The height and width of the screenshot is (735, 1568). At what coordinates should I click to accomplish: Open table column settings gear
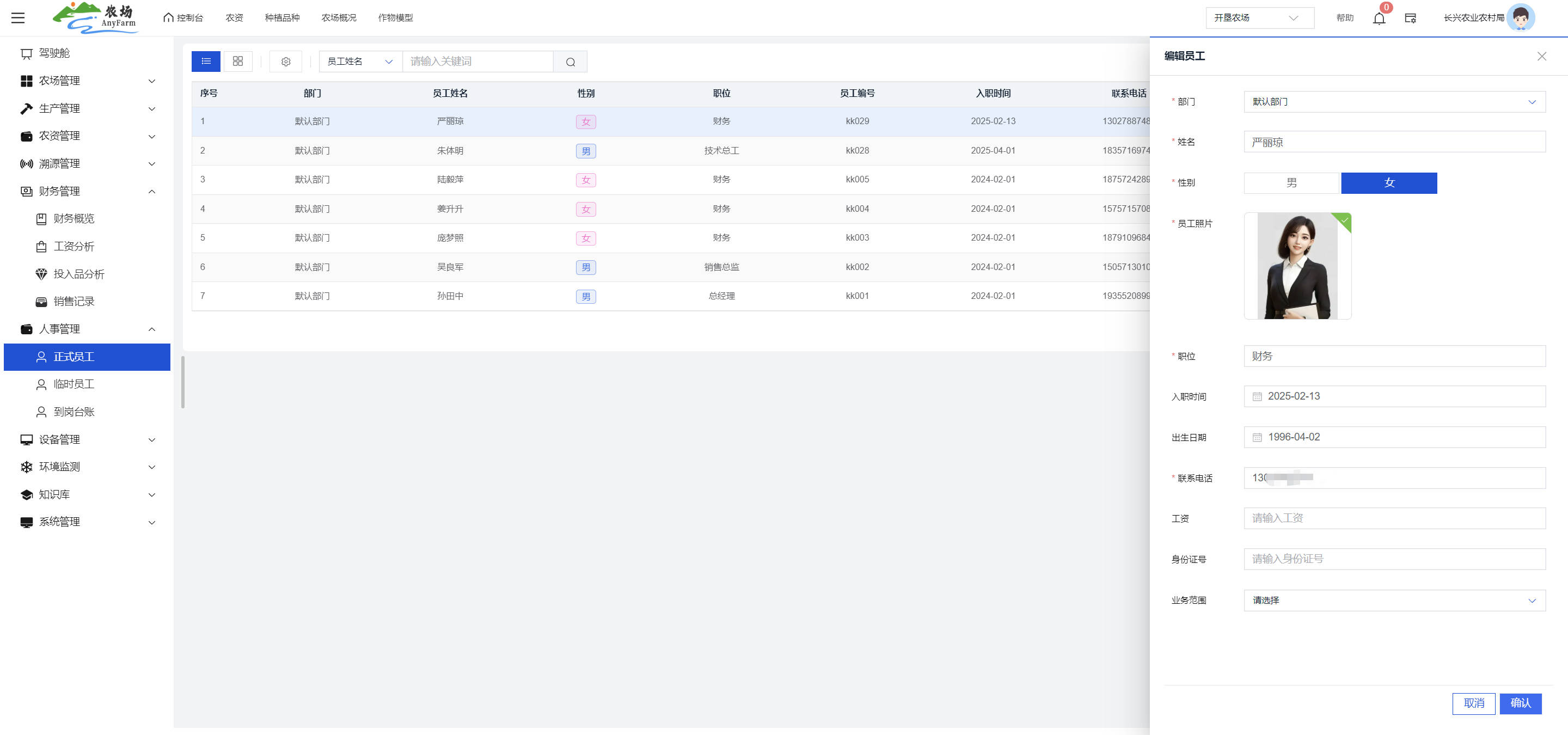coord(285,62)
